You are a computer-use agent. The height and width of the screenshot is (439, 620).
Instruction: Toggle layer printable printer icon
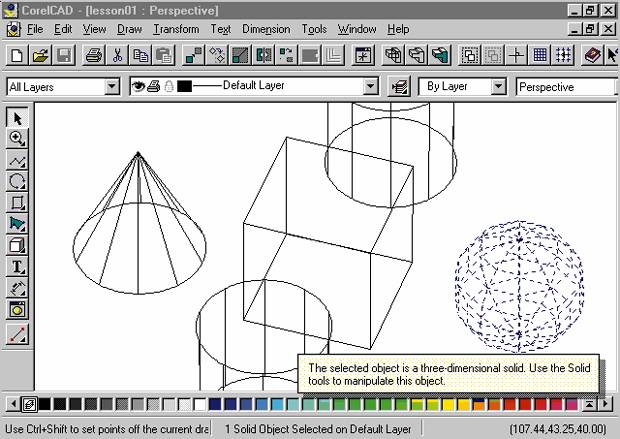pyautogui.click(x=153, y=86)
